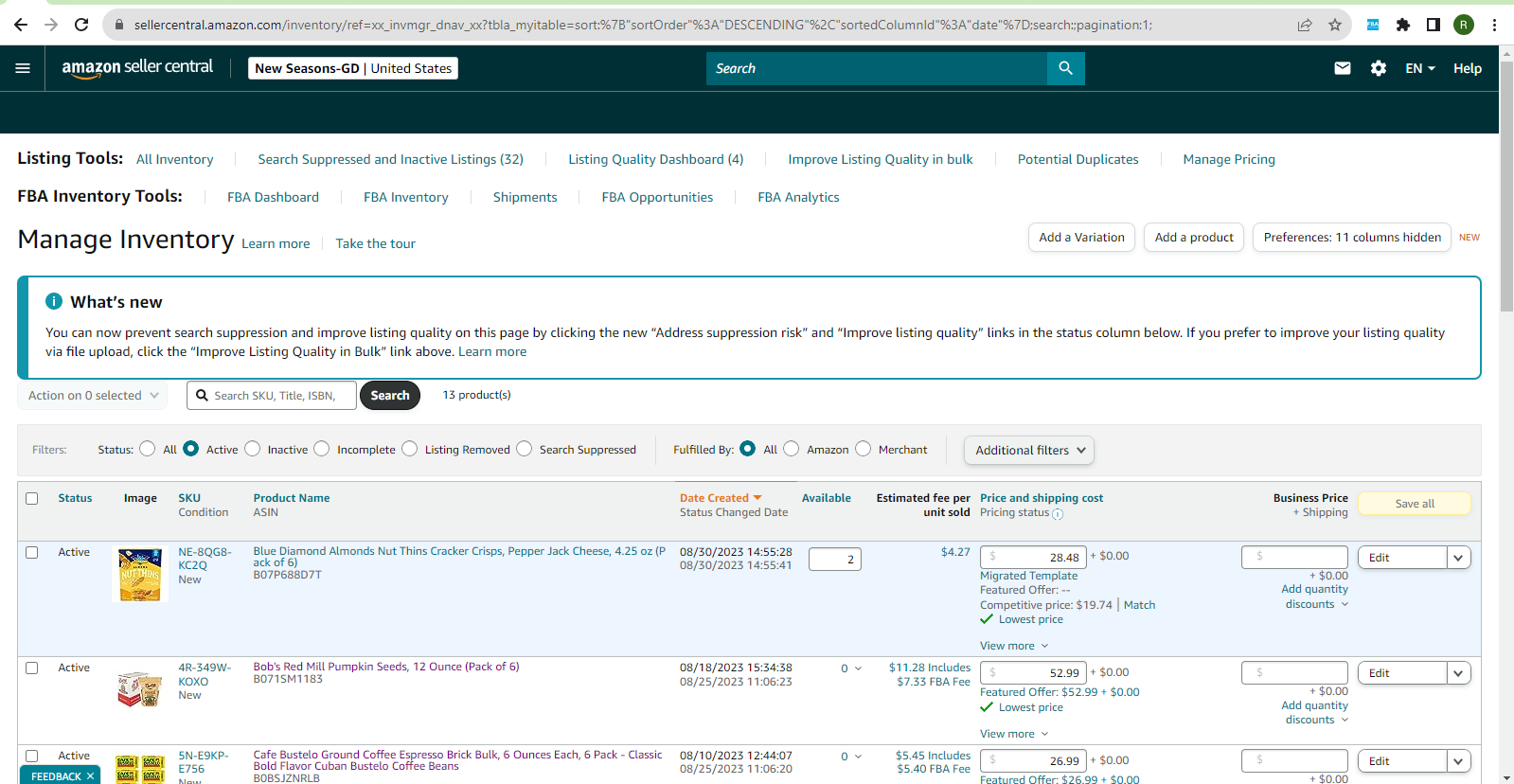
Task: Open the Bob's Red Mill Pumpkin Seeds thumbnail
Action: tap(140, 688)
